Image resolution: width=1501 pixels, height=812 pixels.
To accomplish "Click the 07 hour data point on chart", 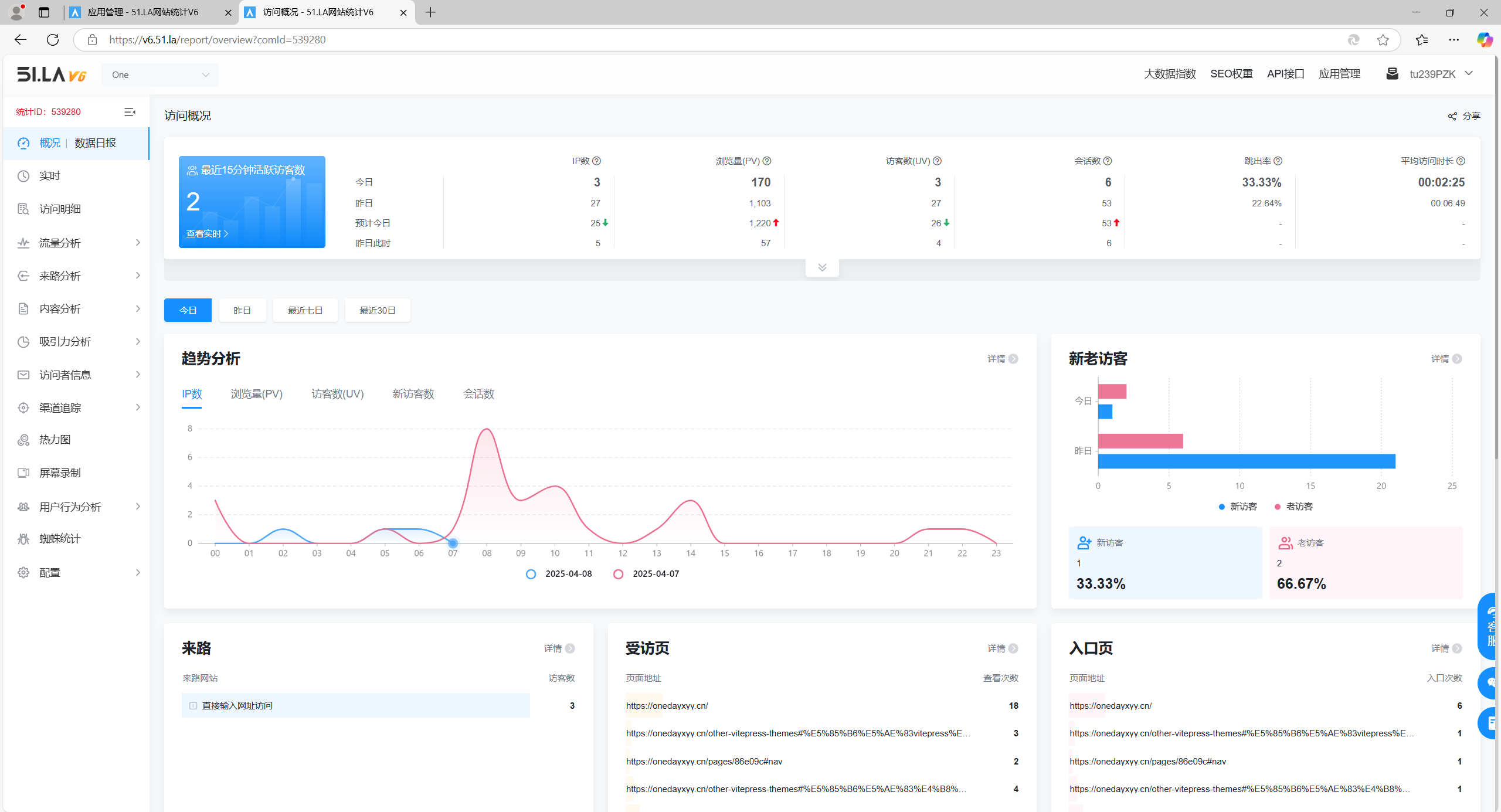I will 453,543.
